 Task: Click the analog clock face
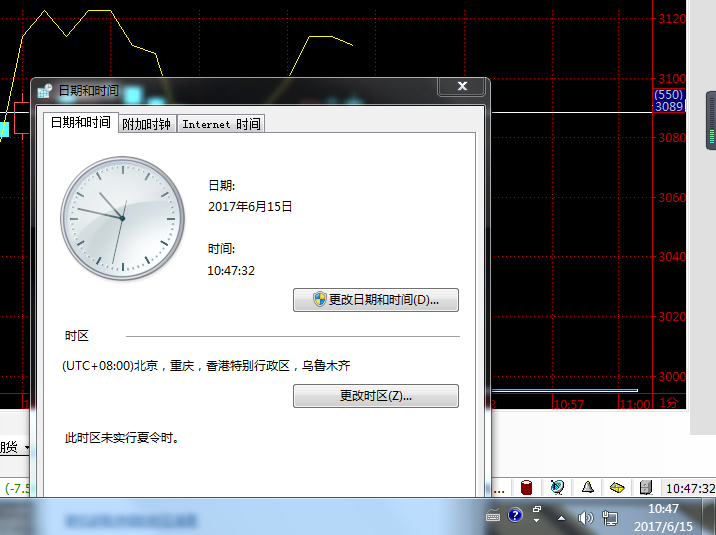pyautogui.click(x=122, y=218)
